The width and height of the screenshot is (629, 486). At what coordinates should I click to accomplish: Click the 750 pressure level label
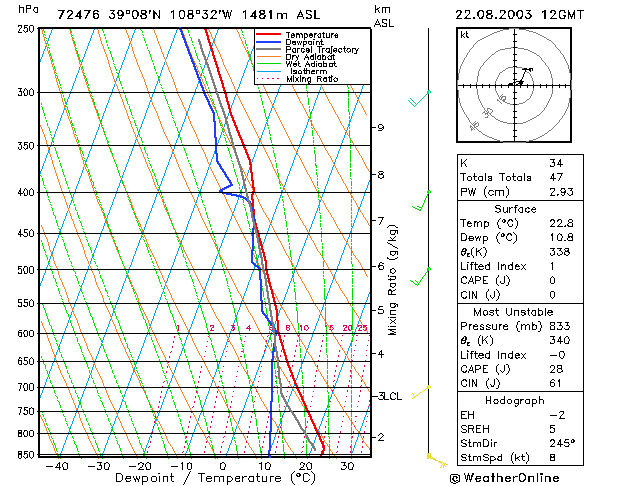click(x=26, y=411)
